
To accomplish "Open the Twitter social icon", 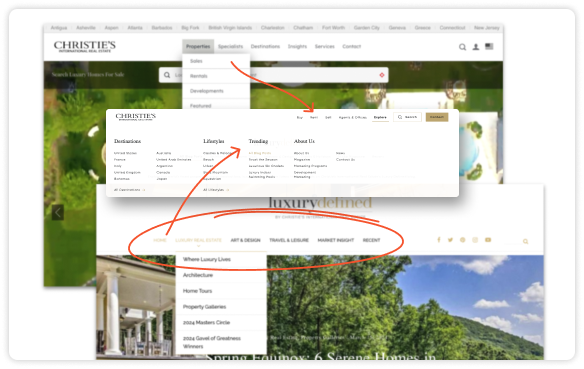I will pos(450,240).
